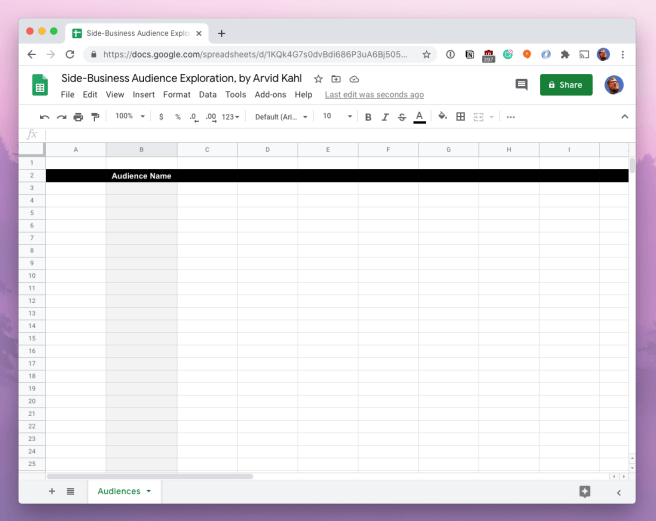This screenshot has height=521, width=656.
Task: Select column D header
Action: click(x=267, y=150)
